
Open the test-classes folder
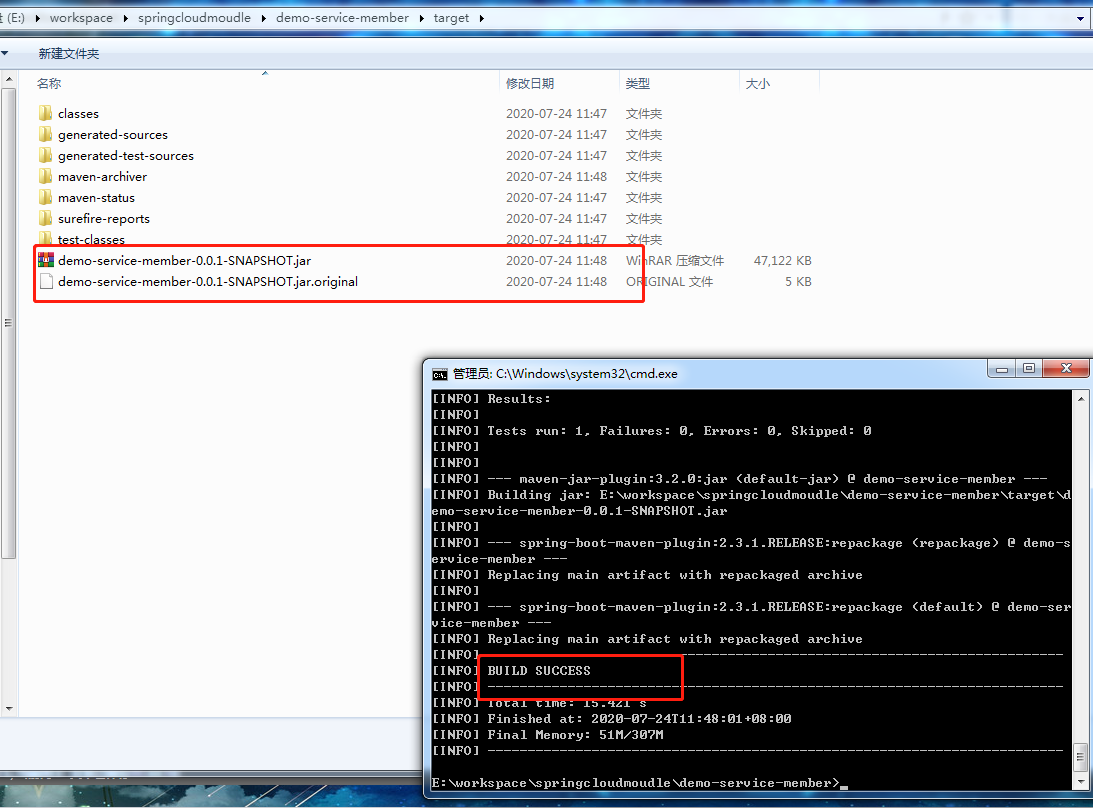pyautogui.click(x=92, y=239)
